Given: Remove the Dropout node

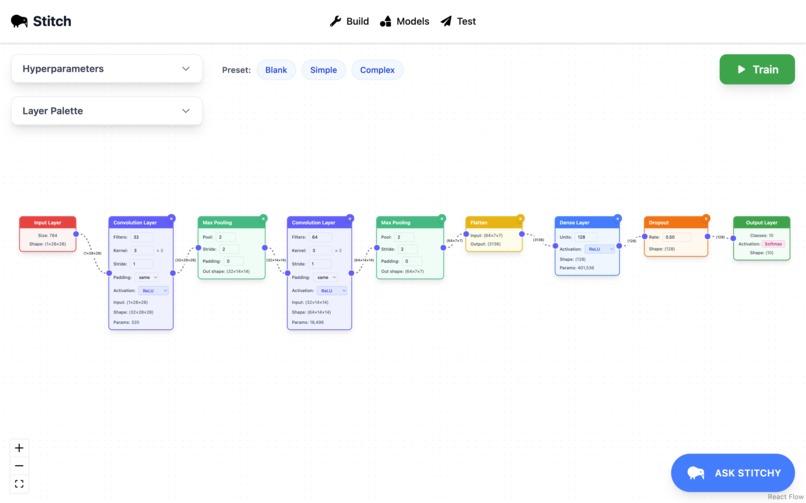Looking at the screenshot, I should [x=706, y=218].
